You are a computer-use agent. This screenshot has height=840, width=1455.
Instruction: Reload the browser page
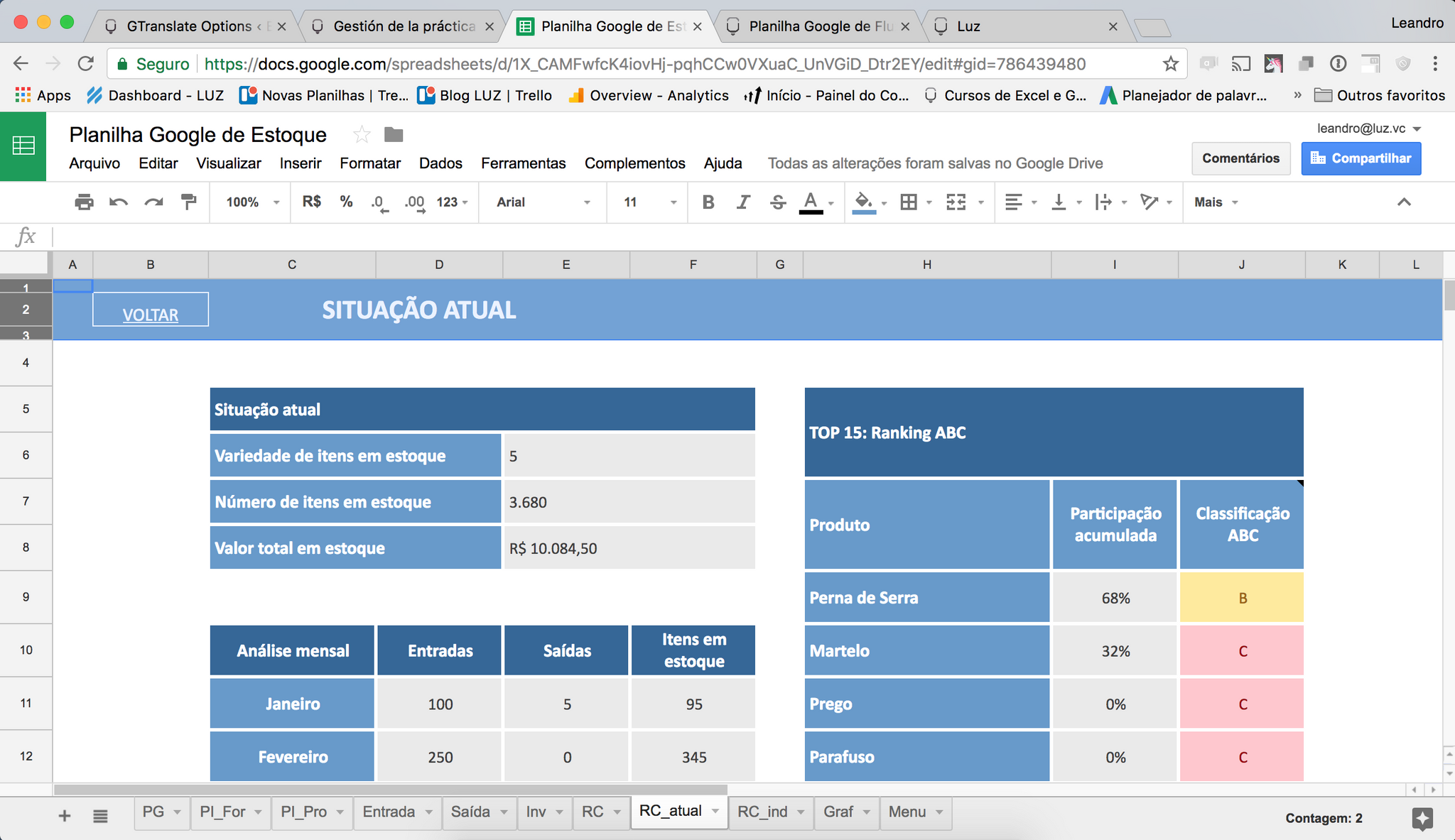click(x=86, y=64)
